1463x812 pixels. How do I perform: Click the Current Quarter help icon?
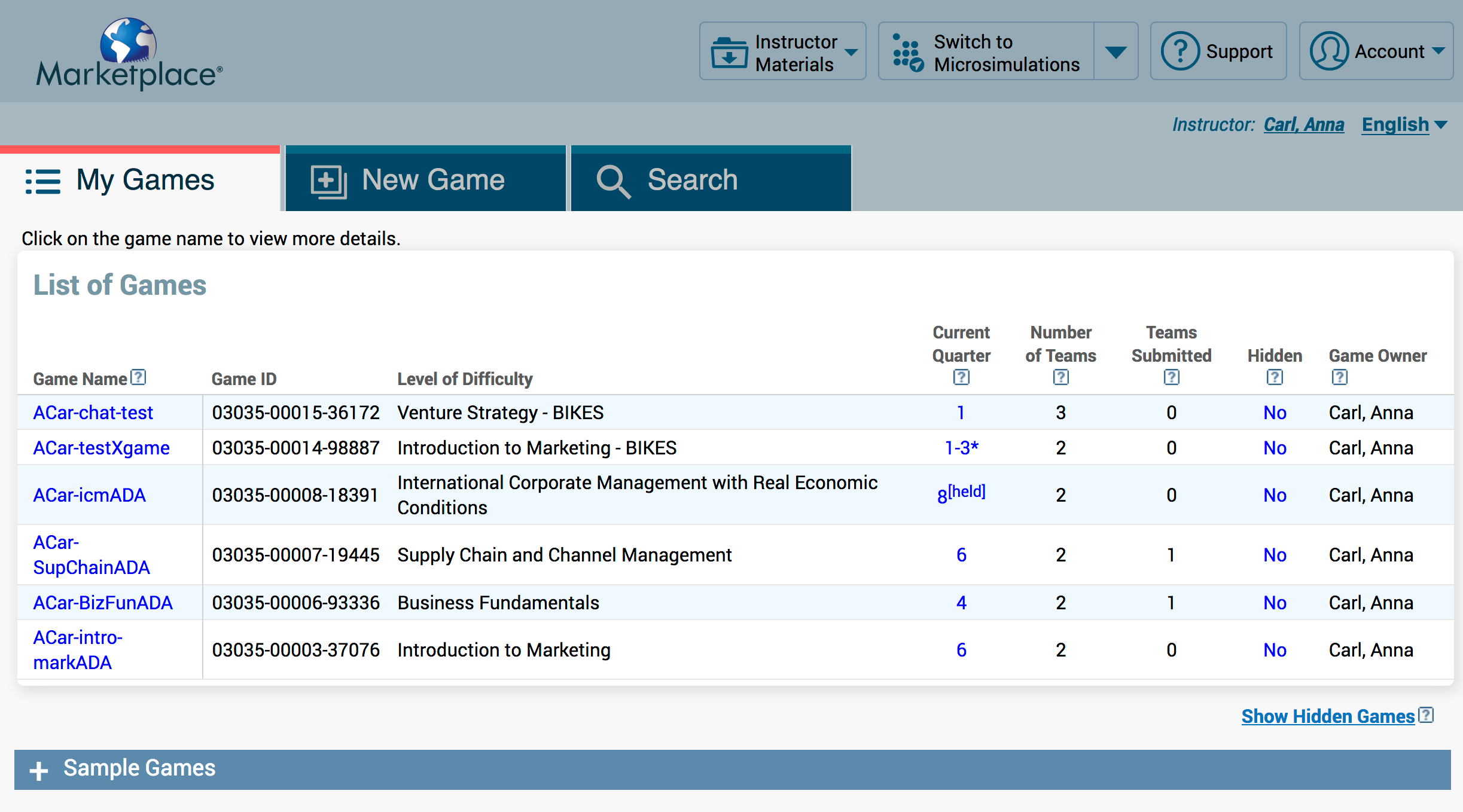click(961, 377)
